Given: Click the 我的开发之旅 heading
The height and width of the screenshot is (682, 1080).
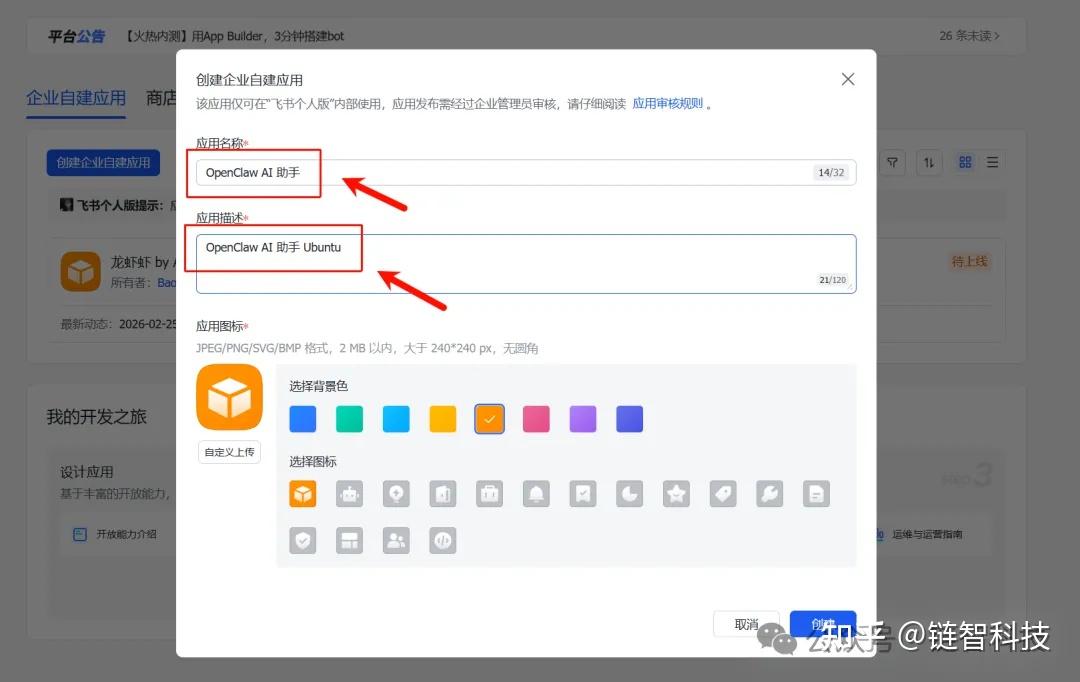Looking at the screenshot, I should (96, 417).
